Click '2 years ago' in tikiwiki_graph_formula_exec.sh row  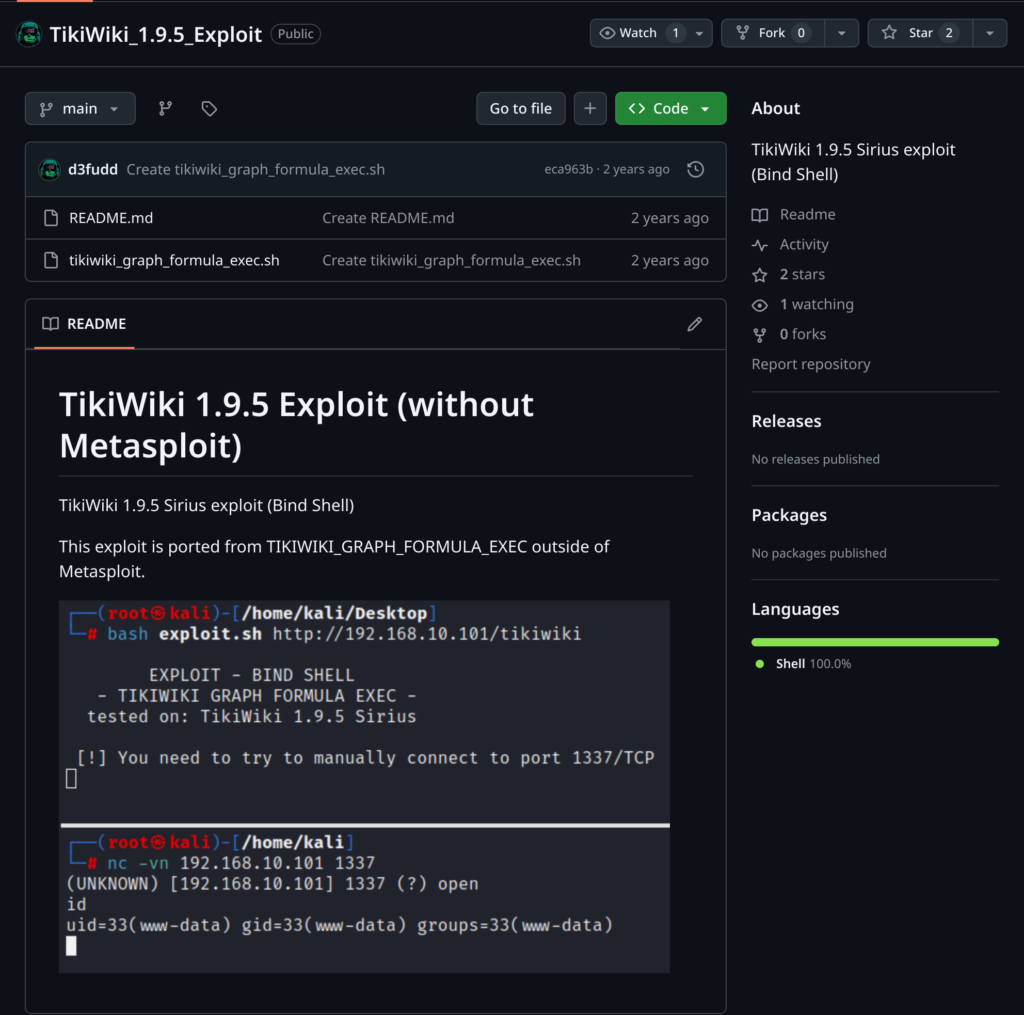669,261
